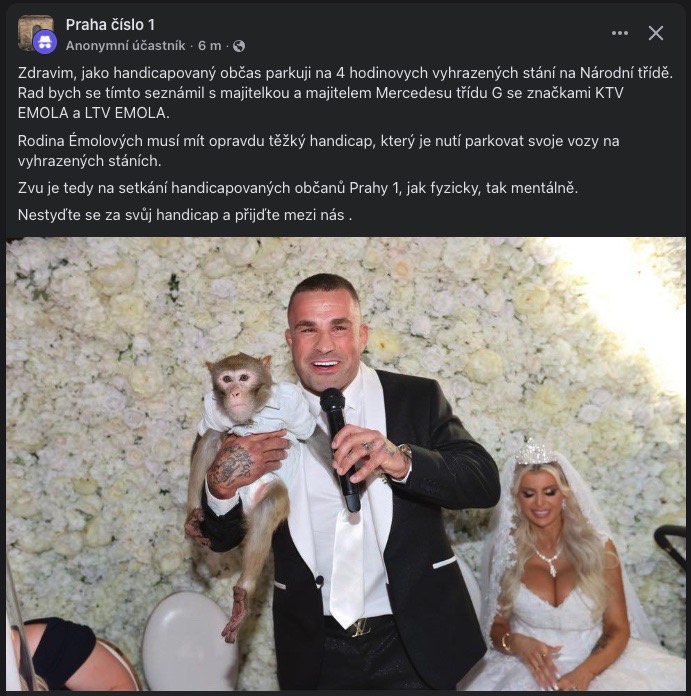Click the purple anonymous participant badge
The image size is (691, 696).
click(x=45, y=43)
